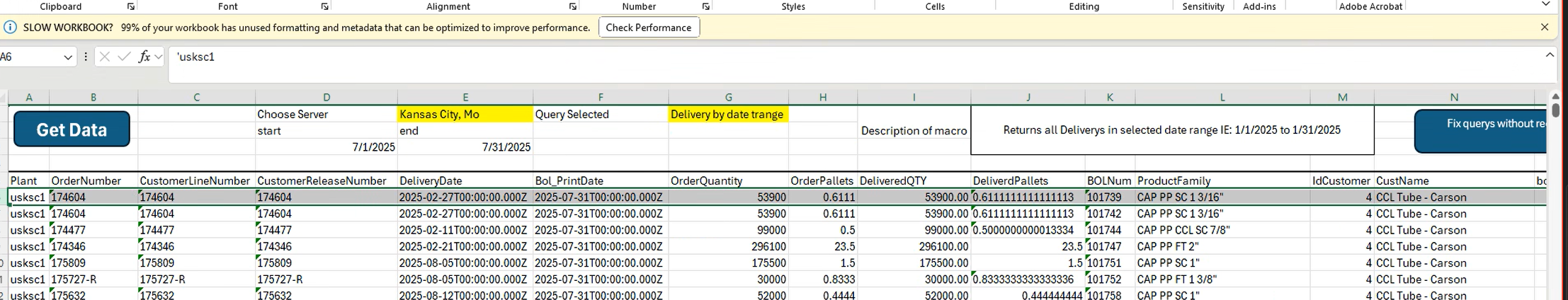The height and width of the screenshot is (300, 1568).
Task: Click the Fix querys button
Action: click(1480, 130)
